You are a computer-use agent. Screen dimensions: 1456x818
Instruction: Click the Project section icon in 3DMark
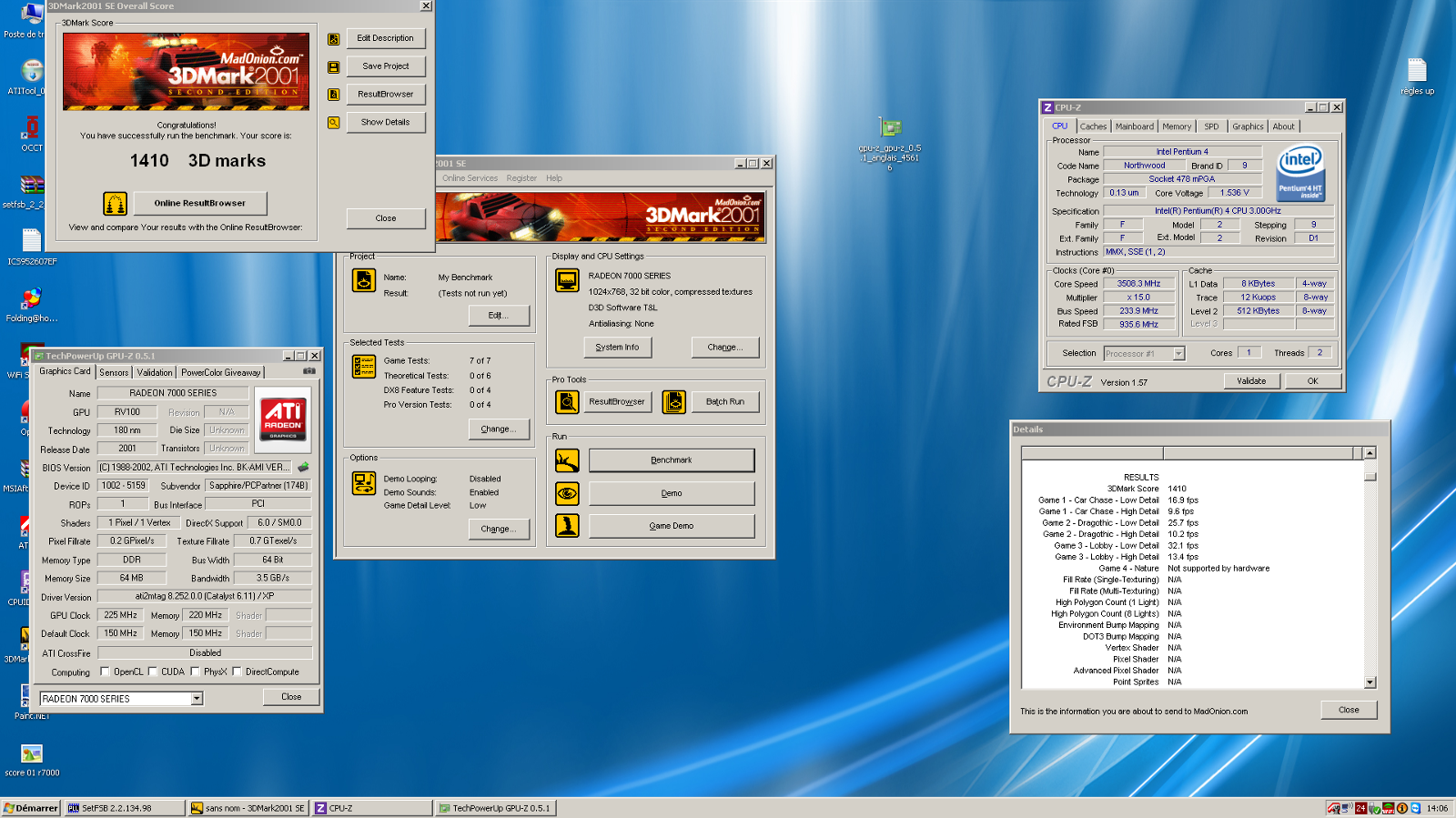364,280
